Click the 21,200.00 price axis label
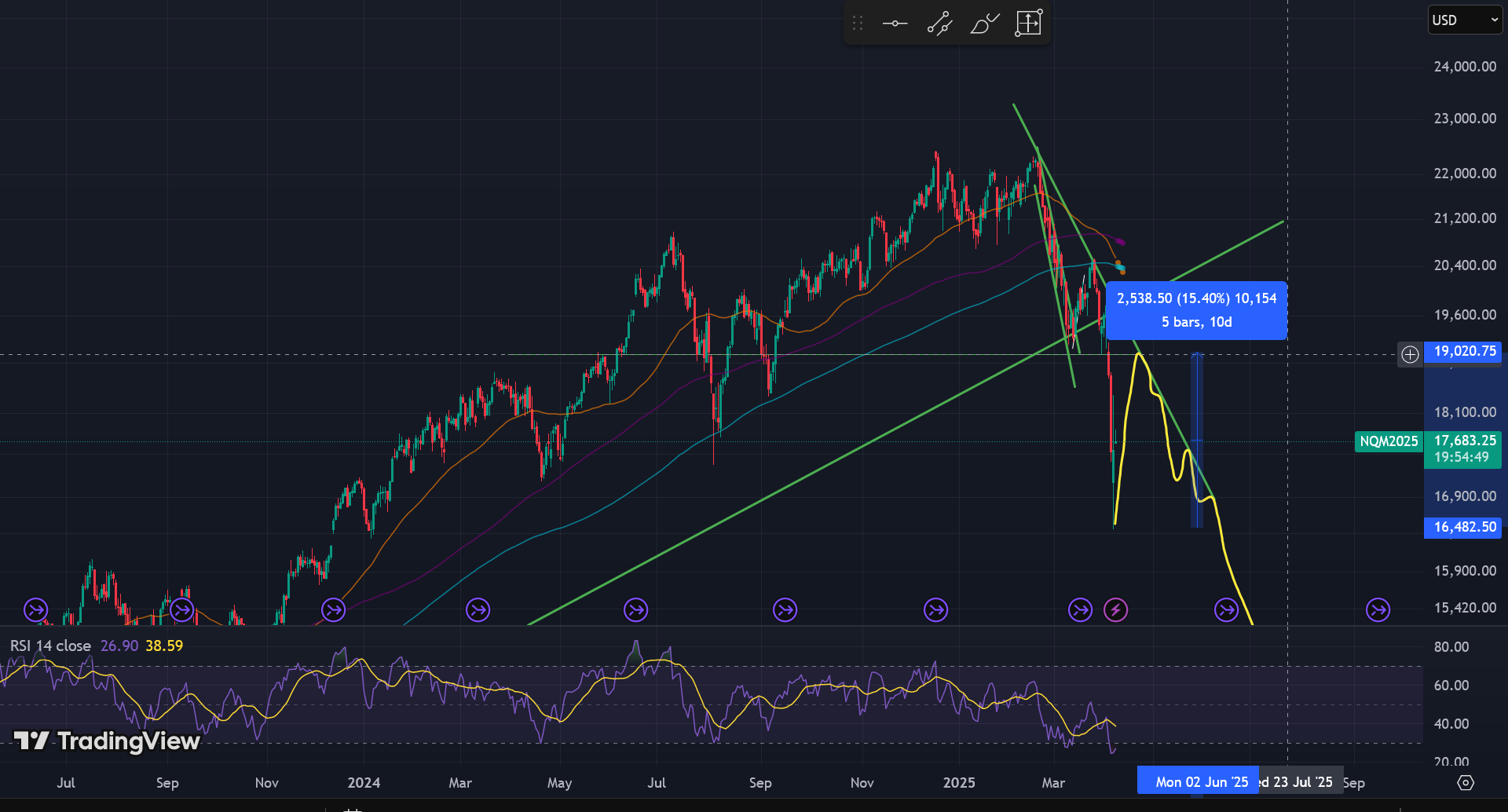 click(x=1465, y=218)
